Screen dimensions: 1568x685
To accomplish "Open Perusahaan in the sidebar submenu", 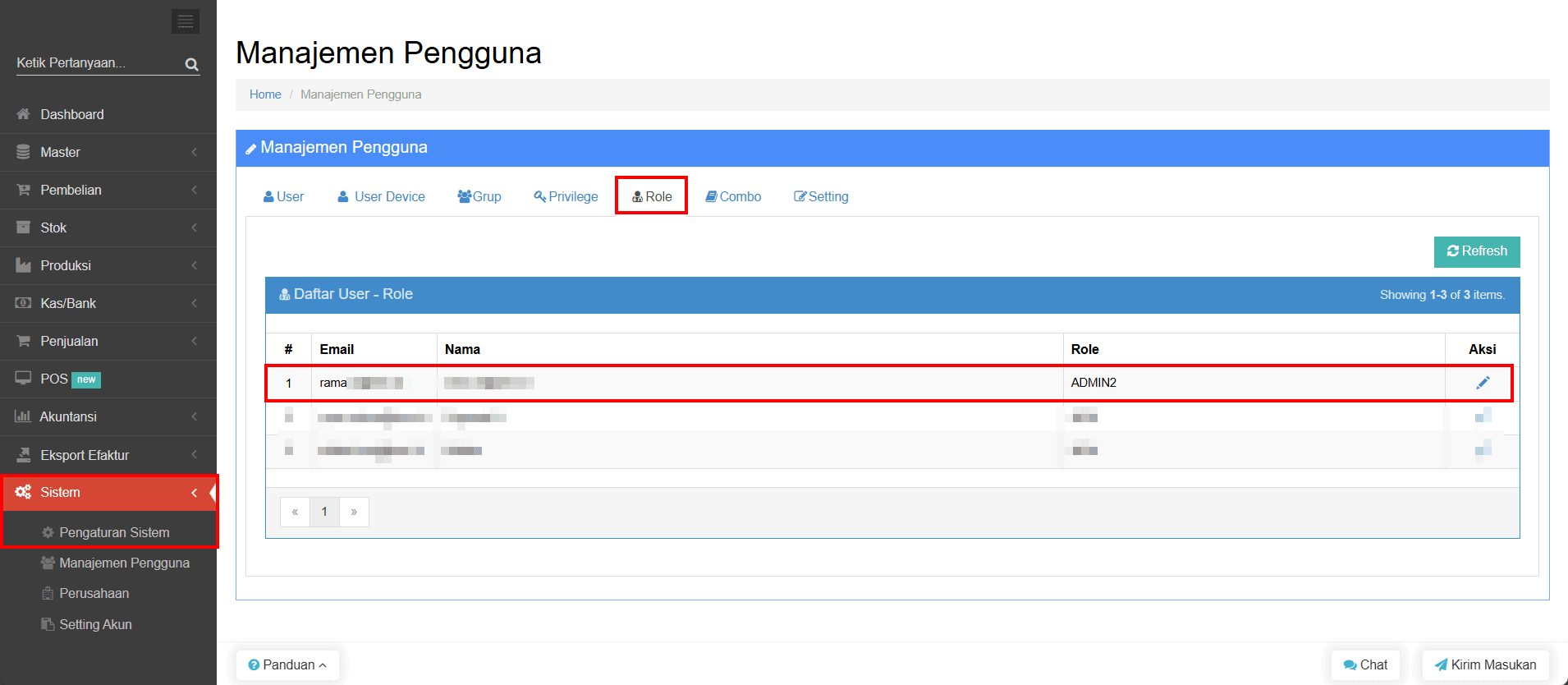I will 94,593.
